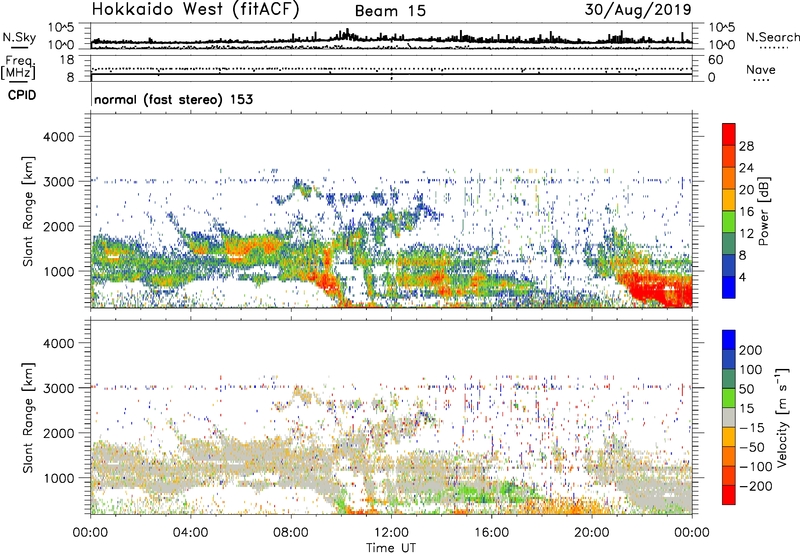Click the "-200" velocity colorbar label
Viewport: 800px width, 554px height.
tap(755, 486)
